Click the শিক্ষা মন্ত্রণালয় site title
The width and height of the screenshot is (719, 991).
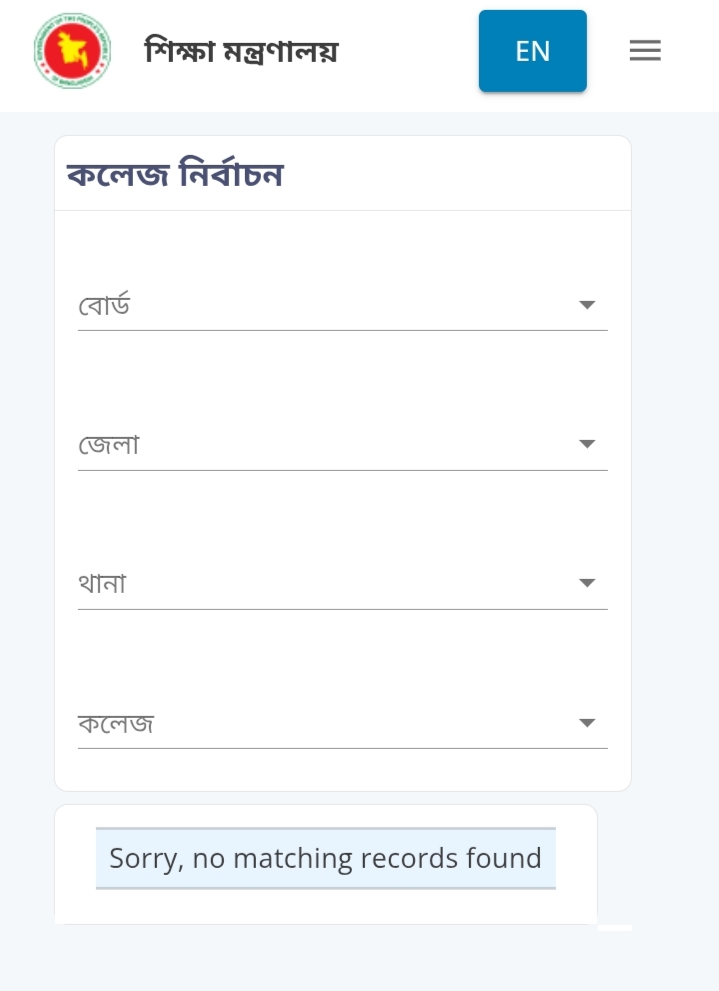(241, 51)
